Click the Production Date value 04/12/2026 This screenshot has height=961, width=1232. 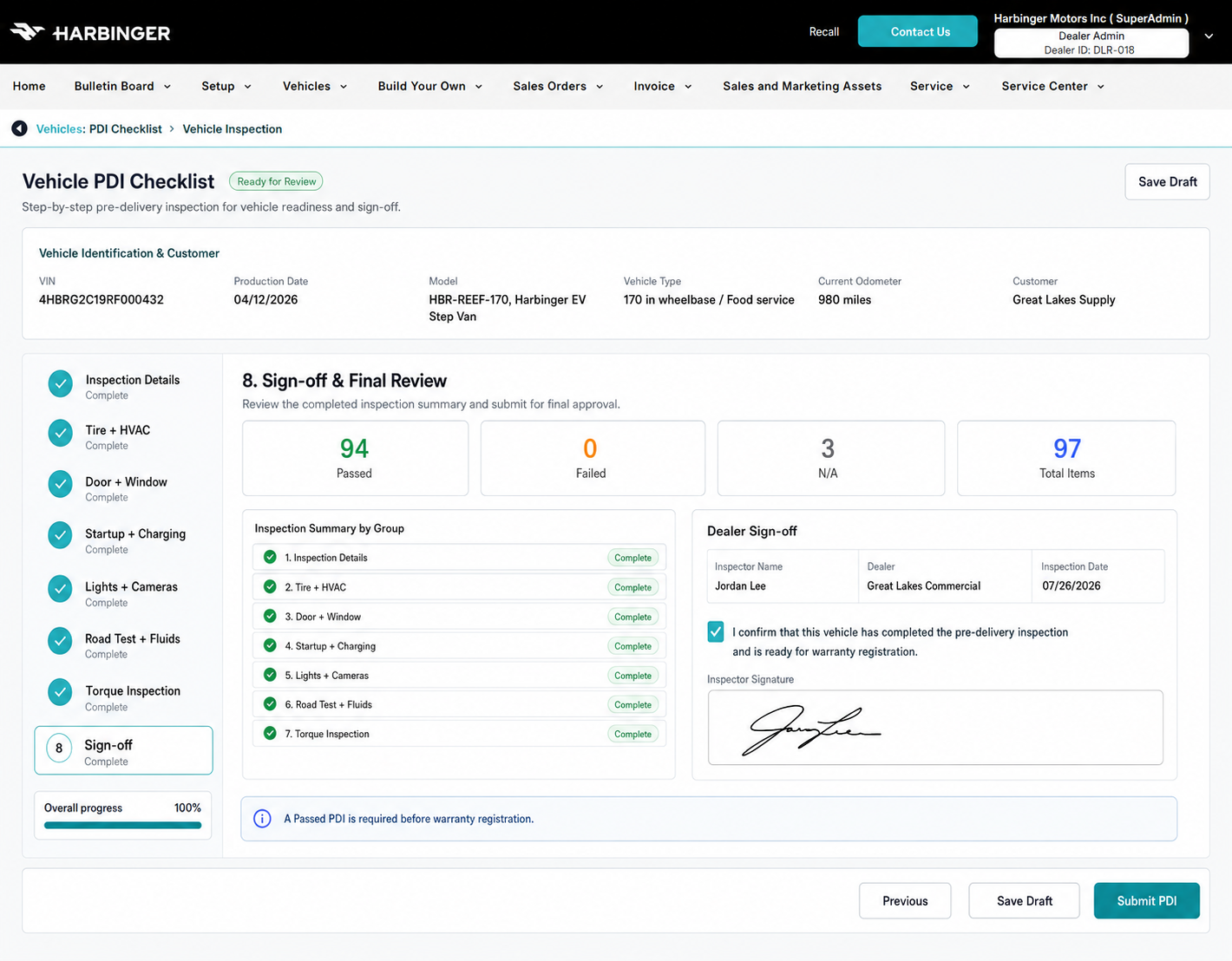pos(265,300)
